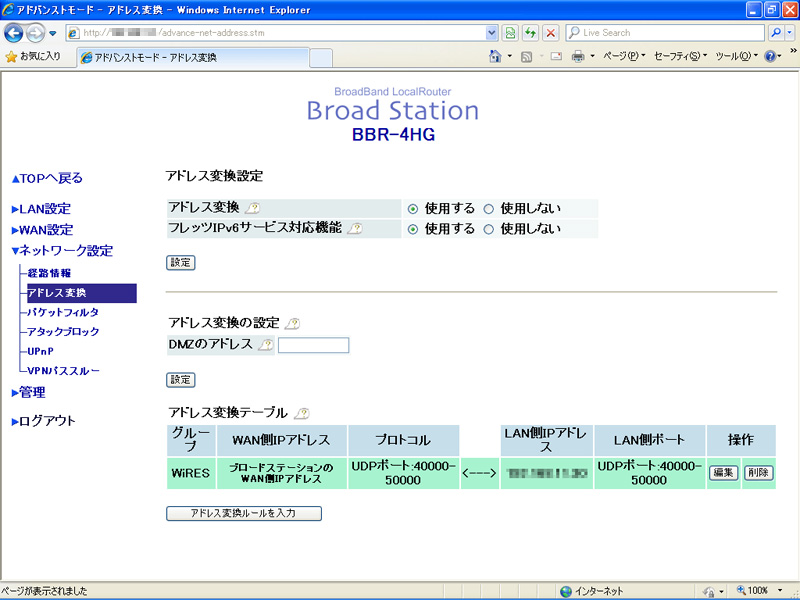This screenshot has width=800, height=600.
Task: Click the インターネット zone globe in status bar
Action: pos(566,591)
